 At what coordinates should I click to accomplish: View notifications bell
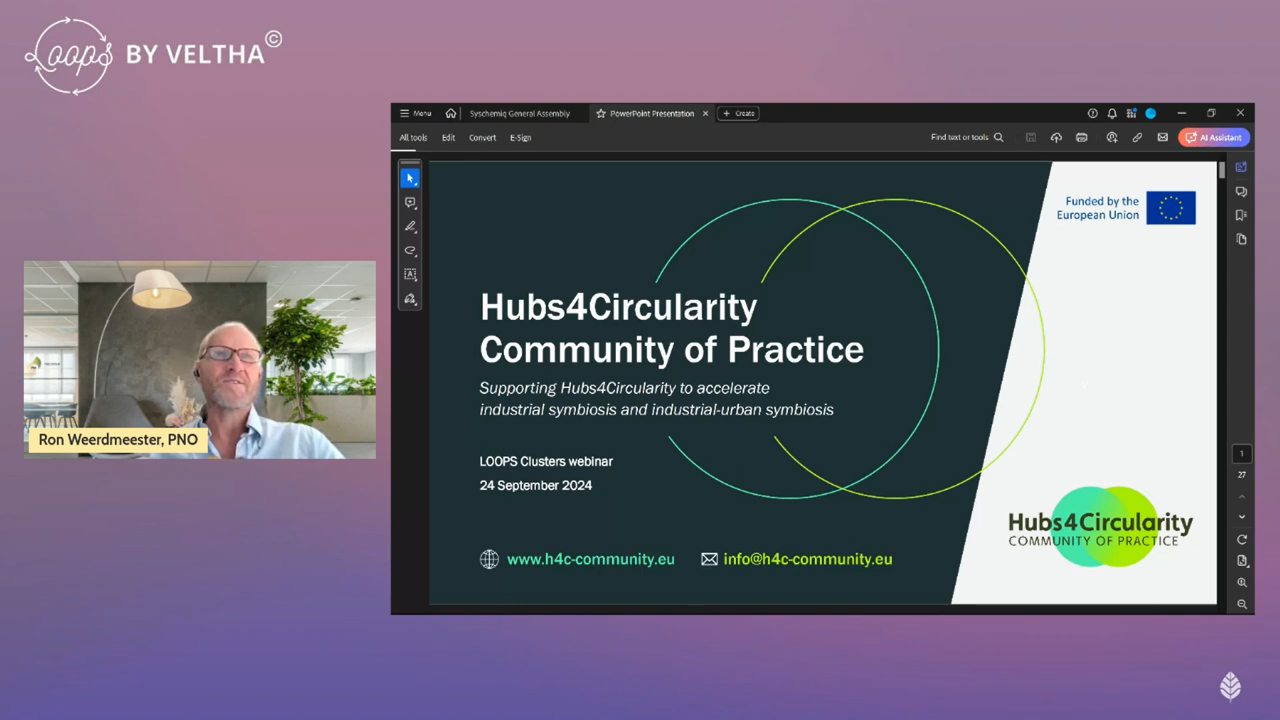pos(1112,113)
